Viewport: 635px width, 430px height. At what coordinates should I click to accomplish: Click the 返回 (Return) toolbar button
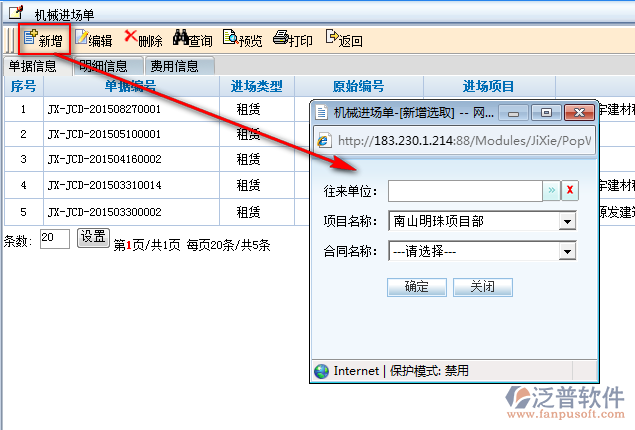point(344,40)
